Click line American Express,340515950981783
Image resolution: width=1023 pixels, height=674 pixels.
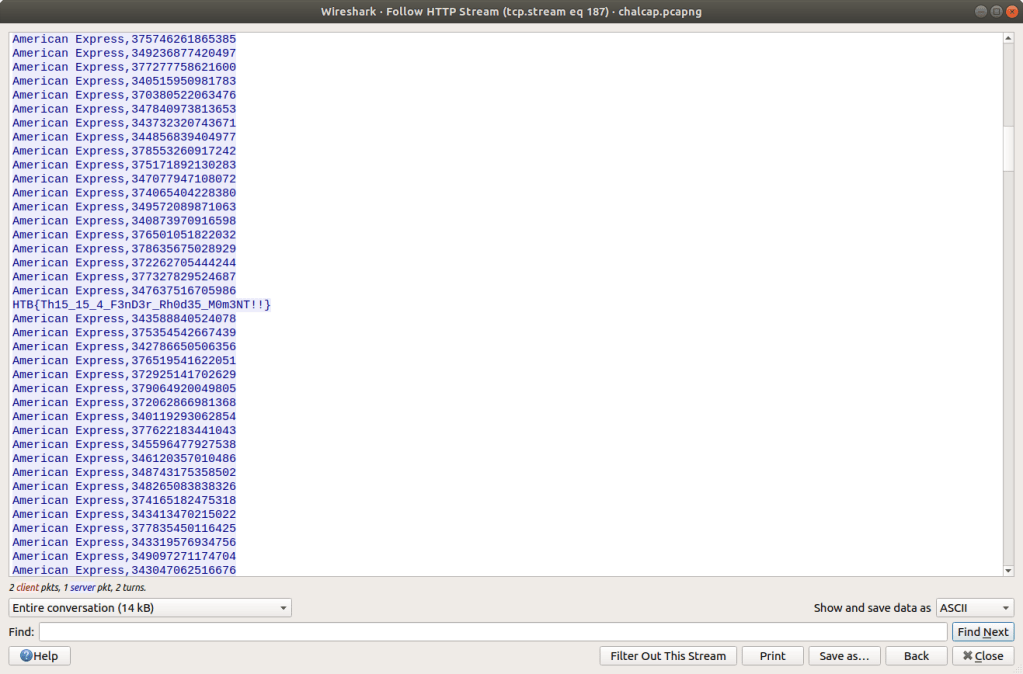click(124, 82)
